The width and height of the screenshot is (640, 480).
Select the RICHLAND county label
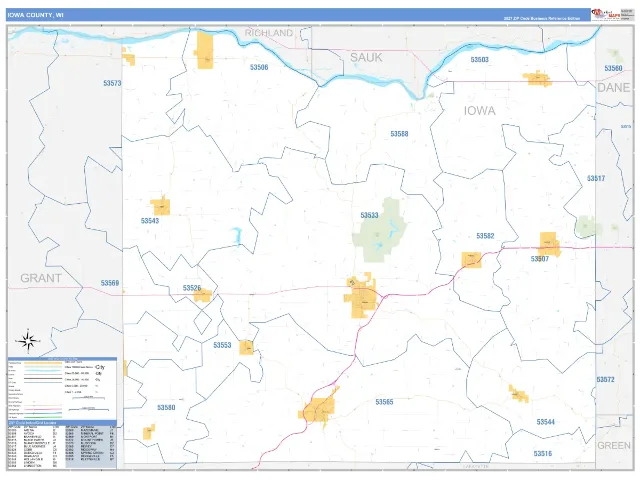(269, 33)
